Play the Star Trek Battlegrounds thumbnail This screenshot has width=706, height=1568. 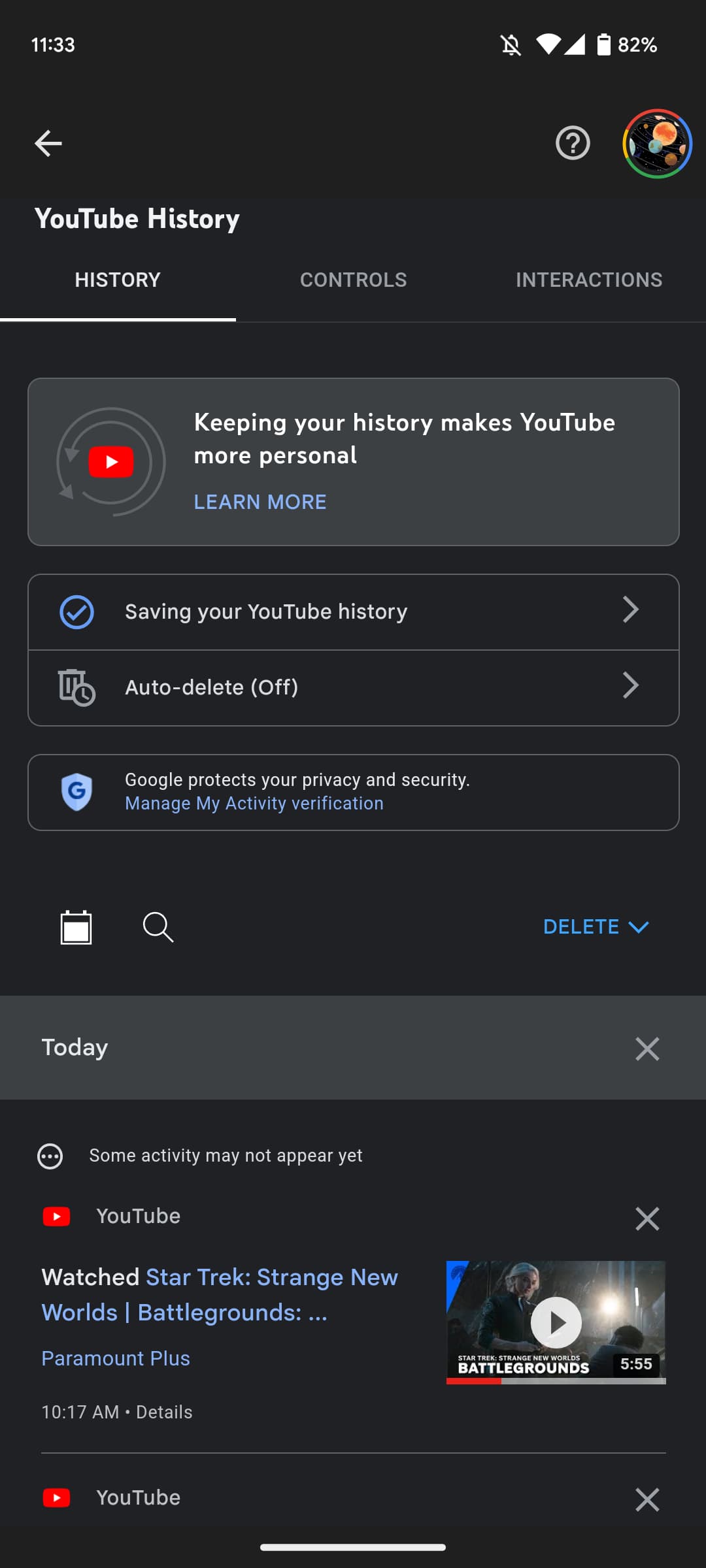[x=556, y=1322]
